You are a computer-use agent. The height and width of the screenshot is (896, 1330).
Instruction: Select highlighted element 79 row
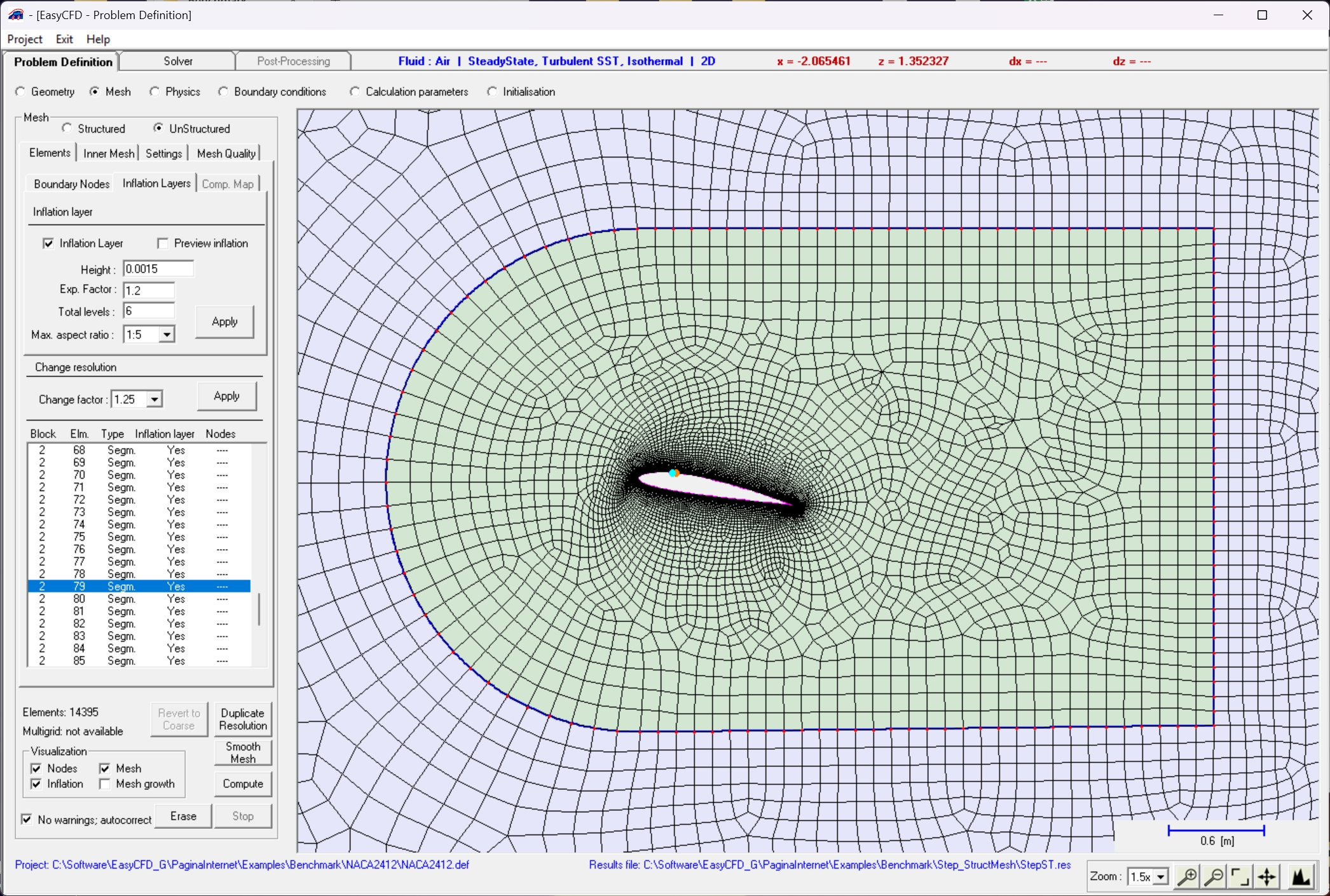139,587
